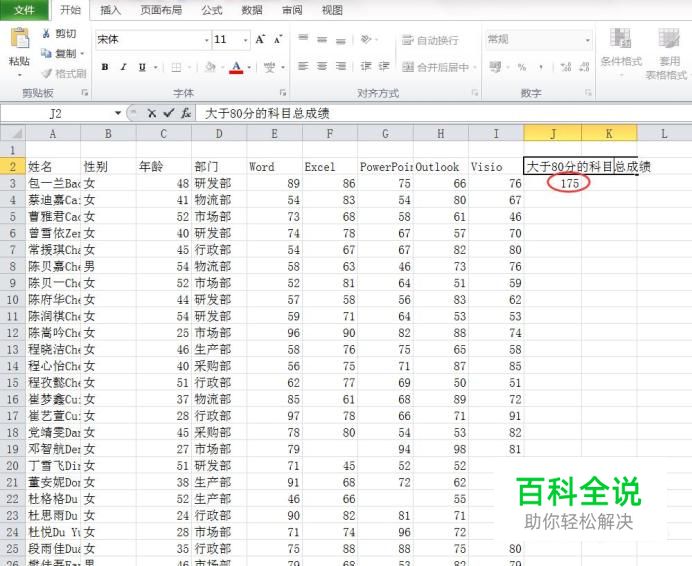Click the Word header cell E2
The width and height of the screenshot is (692, 566).
point(275,166)
